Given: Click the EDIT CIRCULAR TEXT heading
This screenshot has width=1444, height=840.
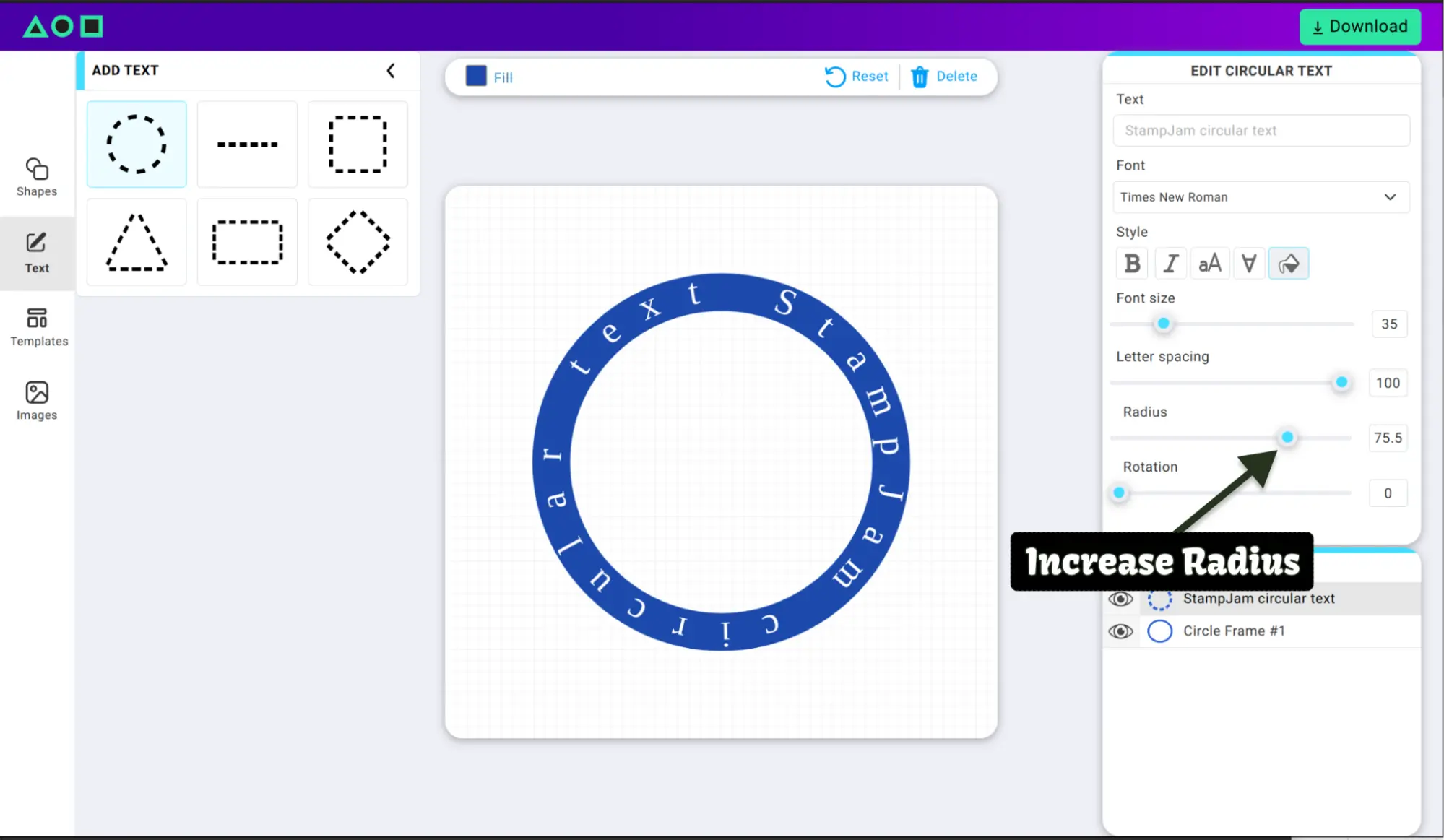Looking at the screenshot, I should pos(1261,71).
